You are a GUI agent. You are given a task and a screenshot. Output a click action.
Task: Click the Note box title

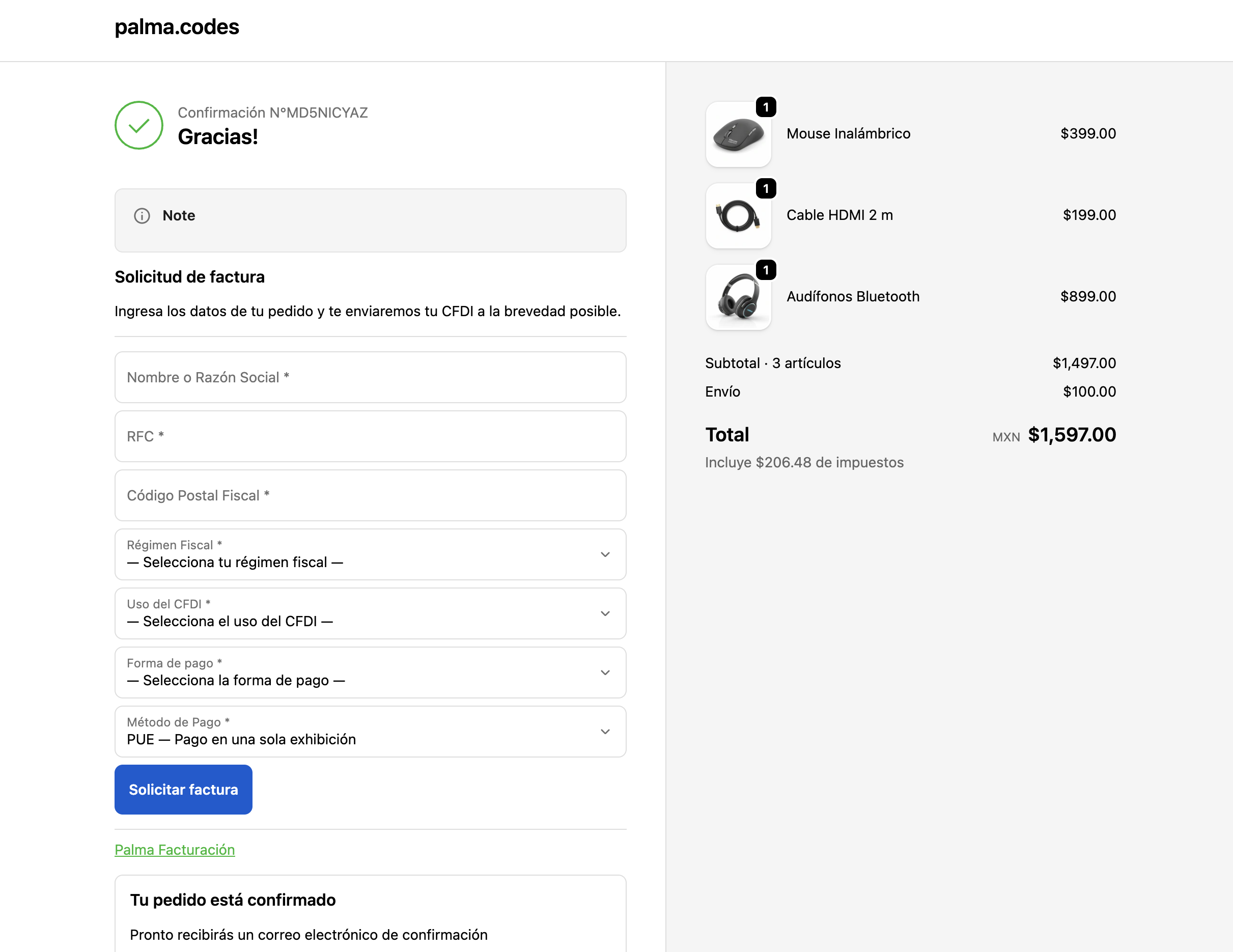pyautogui.click(x=179, y=215)
